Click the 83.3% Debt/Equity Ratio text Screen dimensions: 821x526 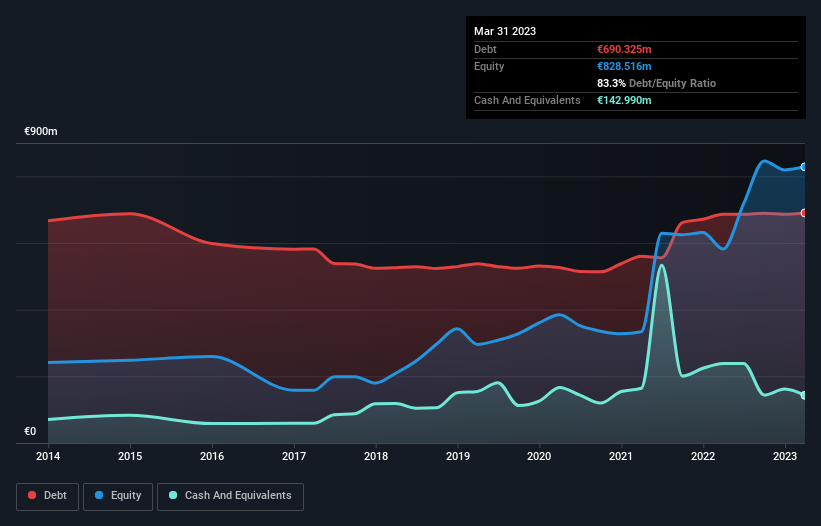tap(656, 83)
